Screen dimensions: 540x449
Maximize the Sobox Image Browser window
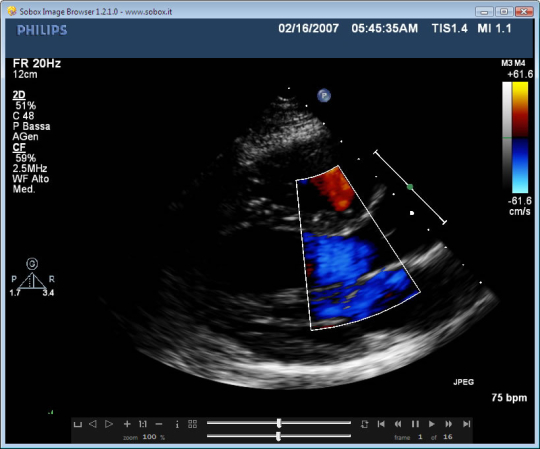click(504, 12)
